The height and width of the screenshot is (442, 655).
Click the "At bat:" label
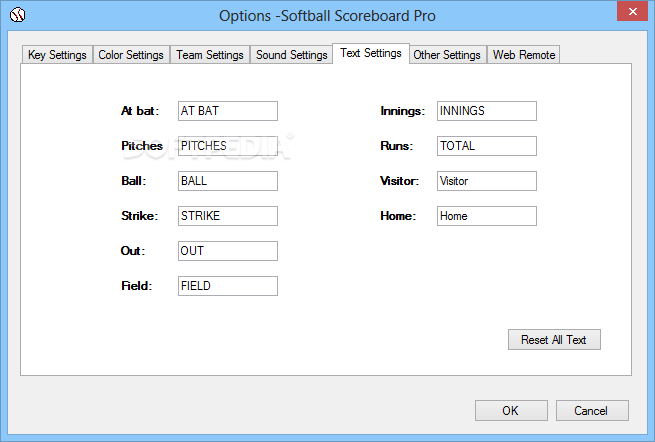click(x=140, y=111)
